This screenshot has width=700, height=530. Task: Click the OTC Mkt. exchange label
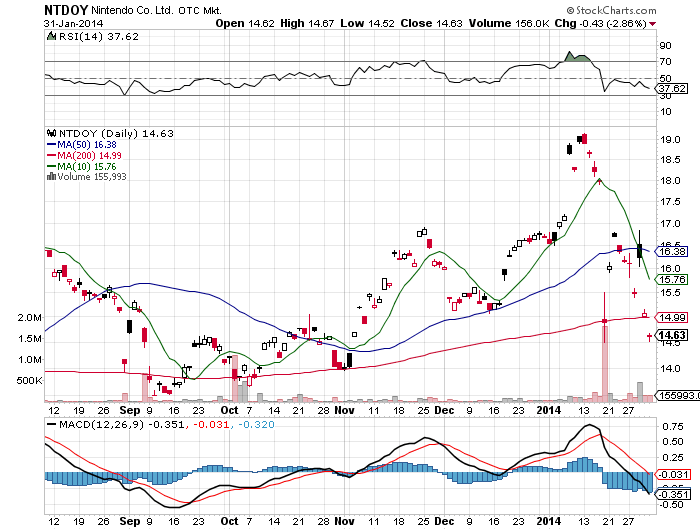200,10
